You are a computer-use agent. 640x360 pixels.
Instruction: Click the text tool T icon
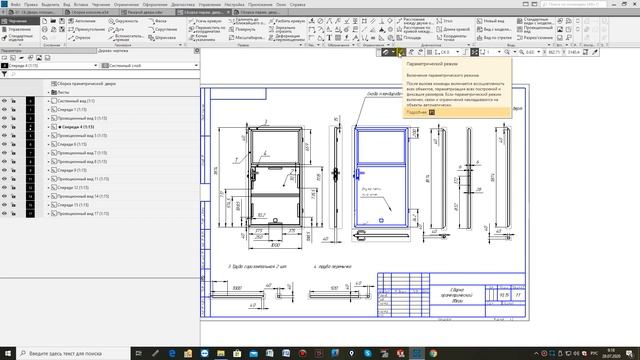coord(329,38)
